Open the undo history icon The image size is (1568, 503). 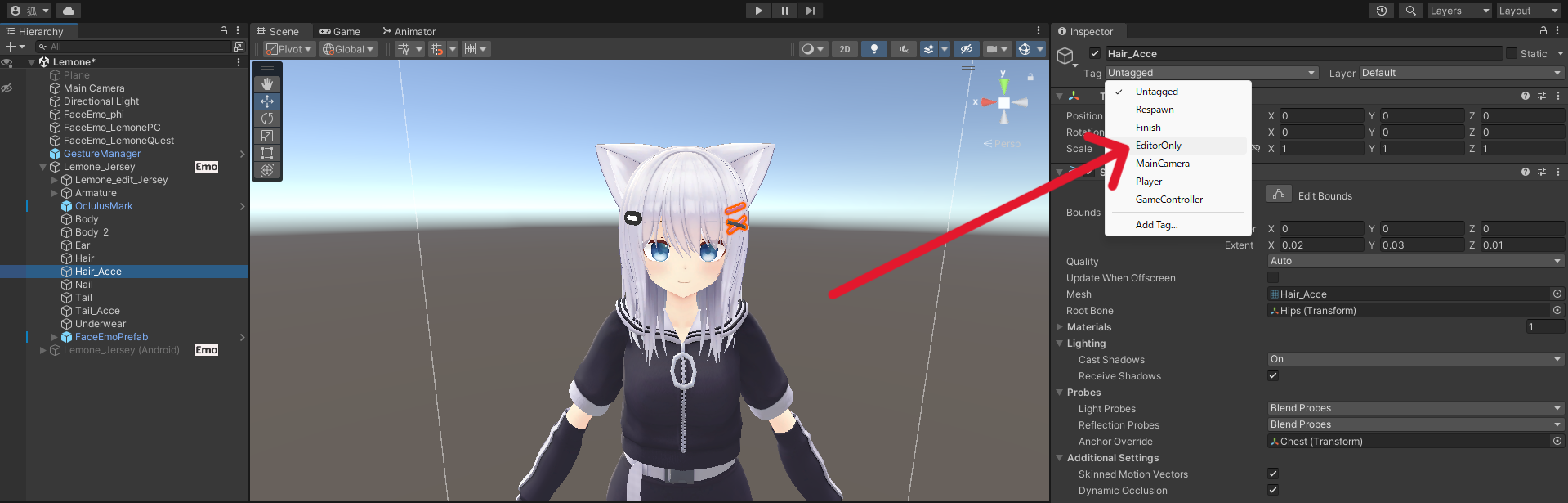pos(1382,11)
